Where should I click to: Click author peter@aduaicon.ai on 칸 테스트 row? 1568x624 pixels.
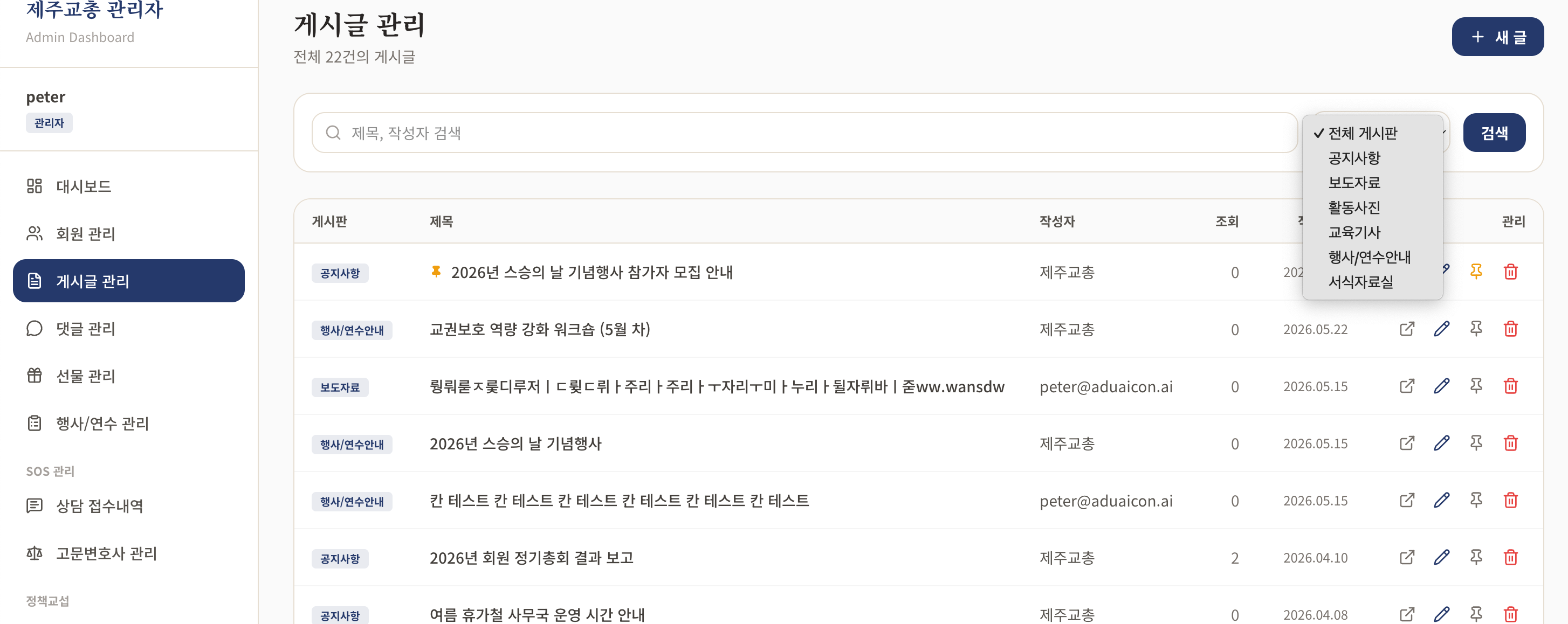[x=1105, y=501]
